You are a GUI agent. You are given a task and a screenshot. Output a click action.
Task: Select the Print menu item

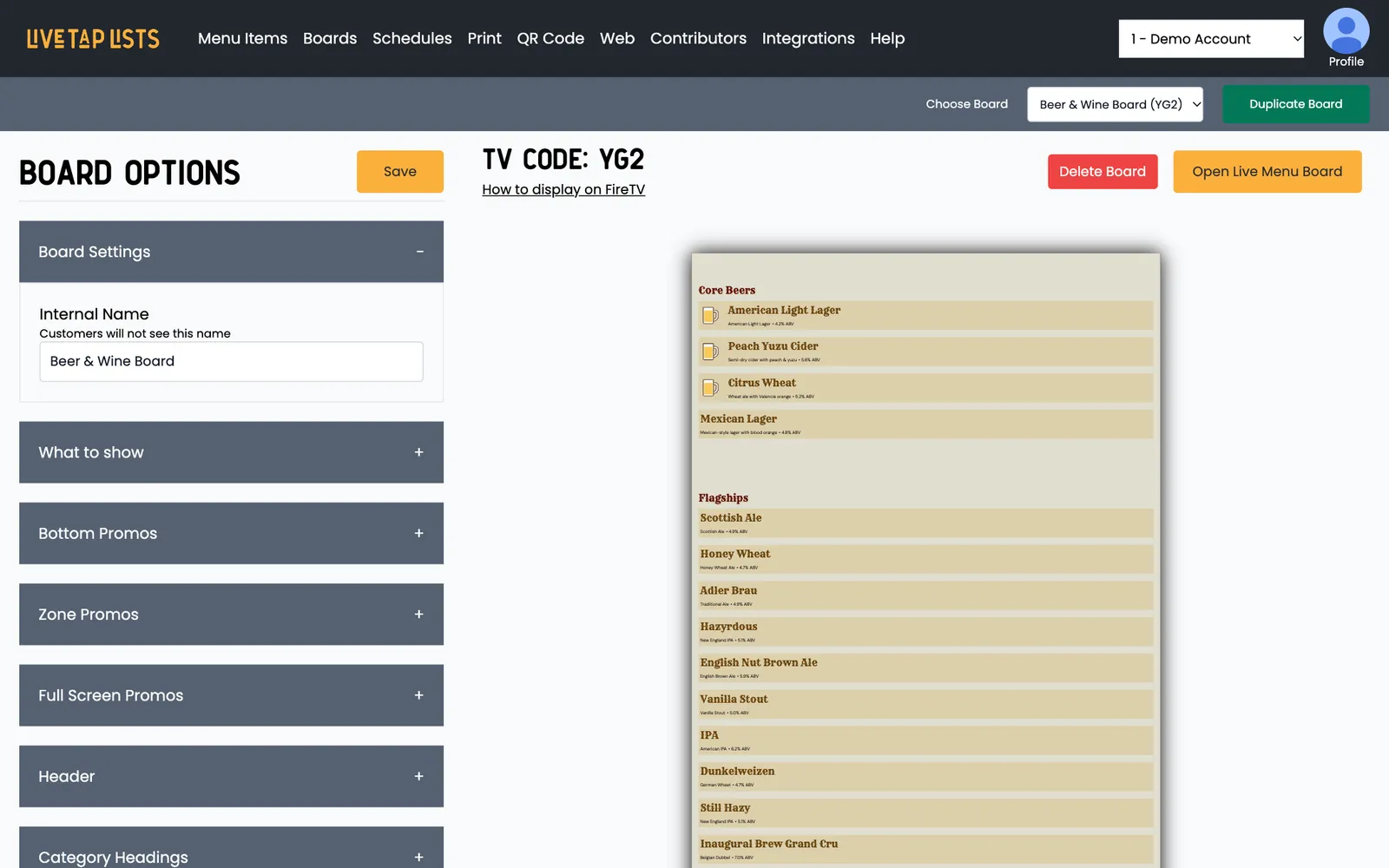[484, 38]
